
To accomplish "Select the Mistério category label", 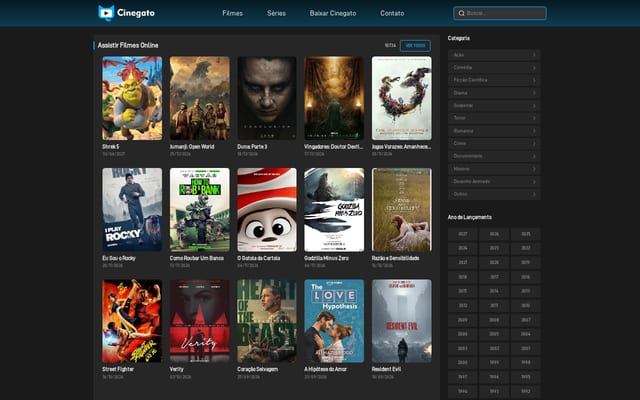I will 461,169.
